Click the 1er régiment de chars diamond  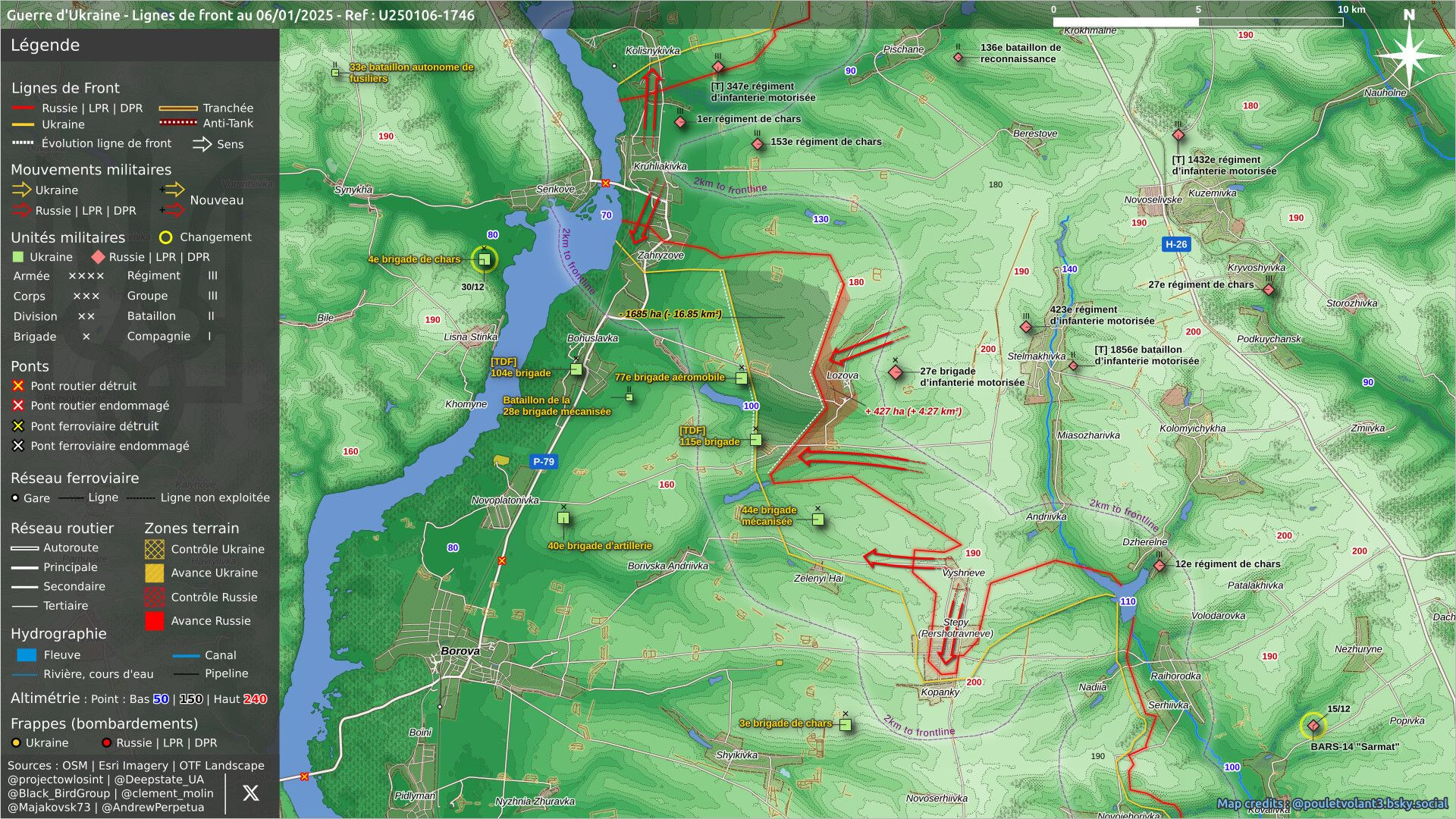[680, 122]
